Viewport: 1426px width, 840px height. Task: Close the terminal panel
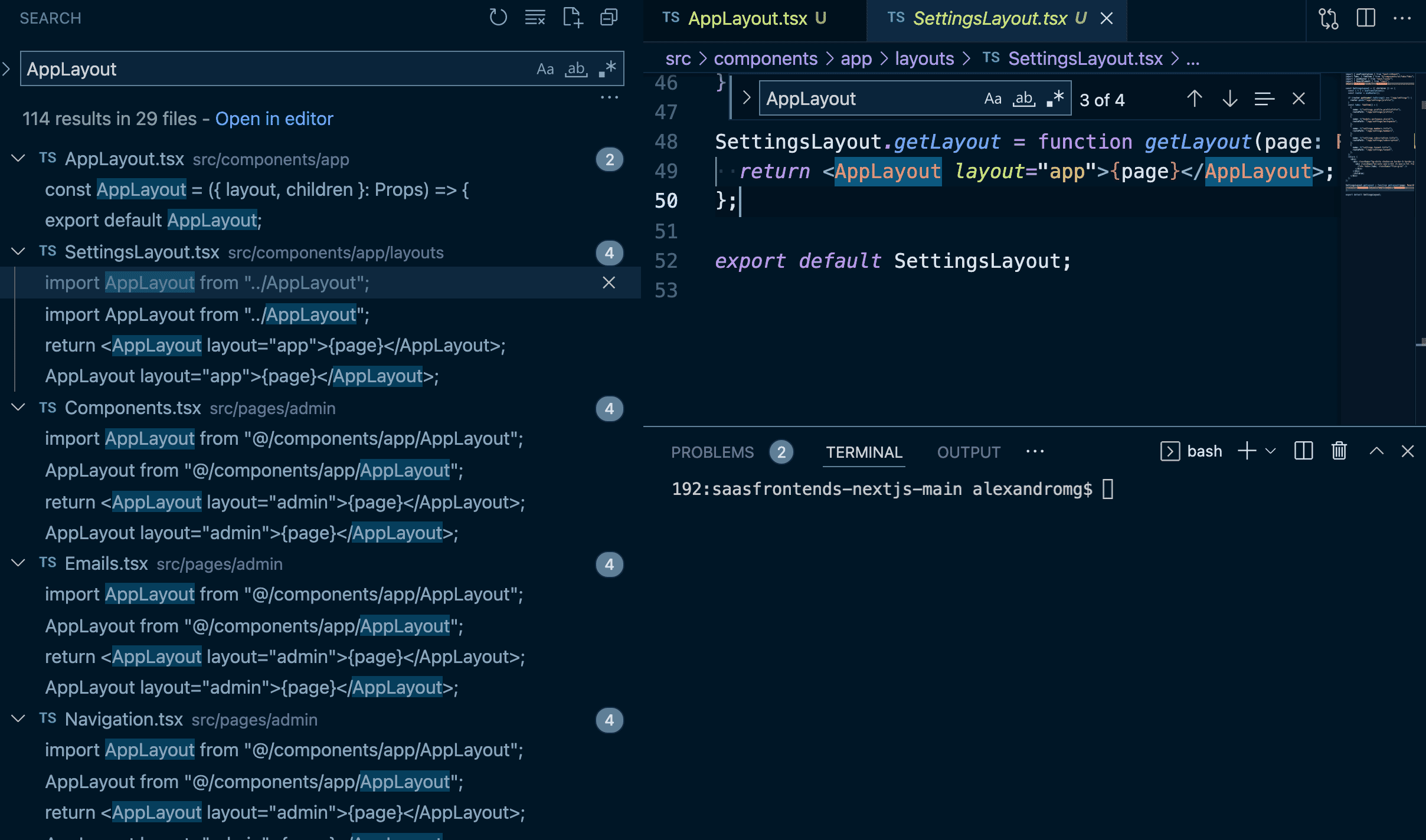(1408, 451)
